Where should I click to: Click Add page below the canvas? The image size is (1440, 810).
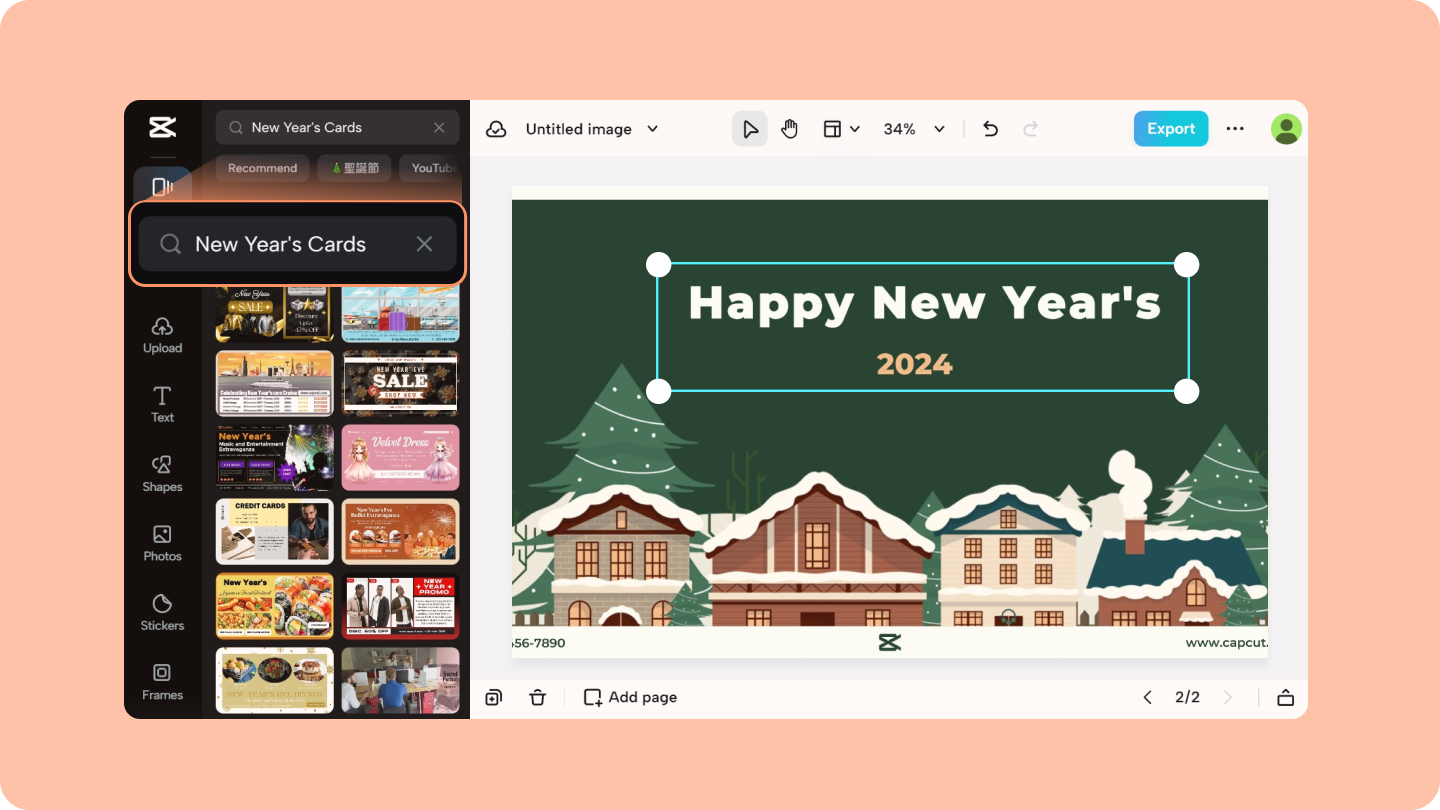coord(629,697)
